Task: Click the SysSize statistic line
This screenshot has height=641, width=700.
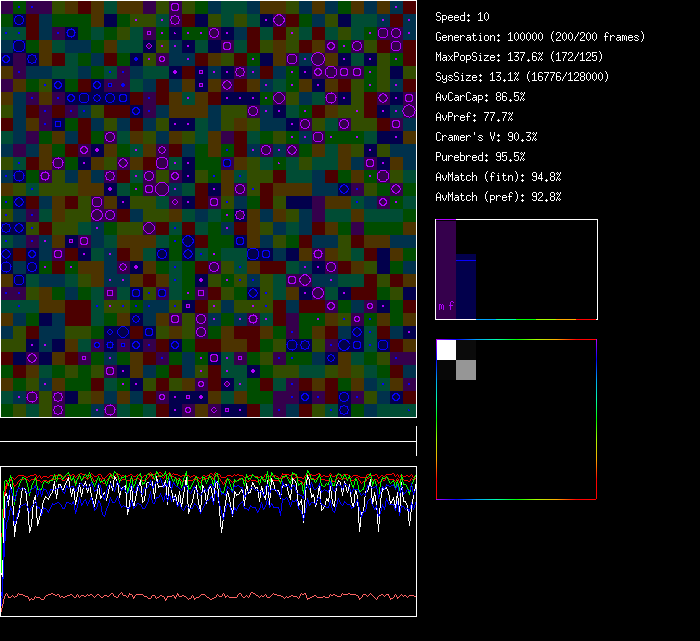Action: click(522, 77)
